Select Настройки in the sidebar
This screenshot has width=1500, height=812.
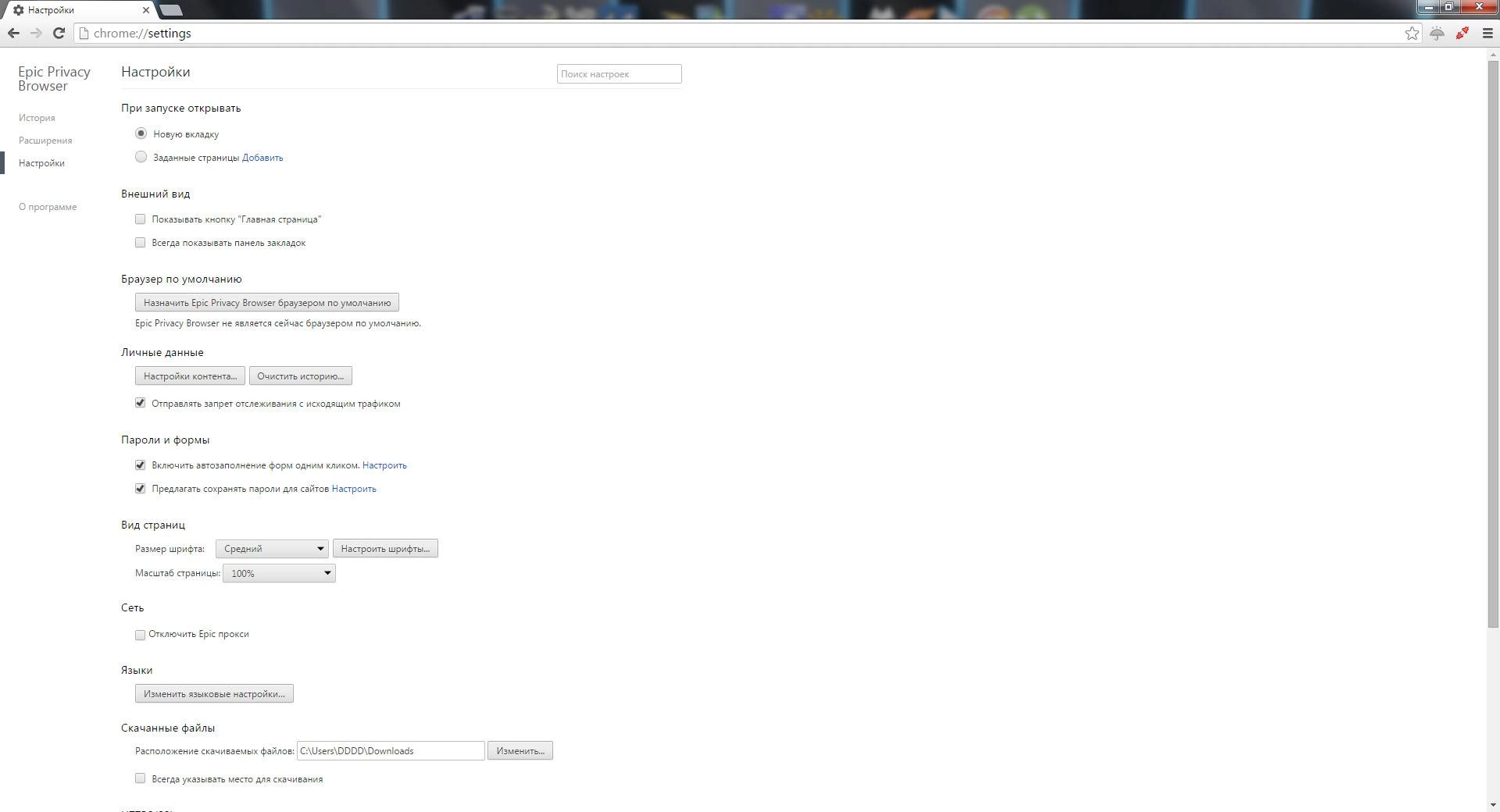pyautogui.click(x=41, y=163)
